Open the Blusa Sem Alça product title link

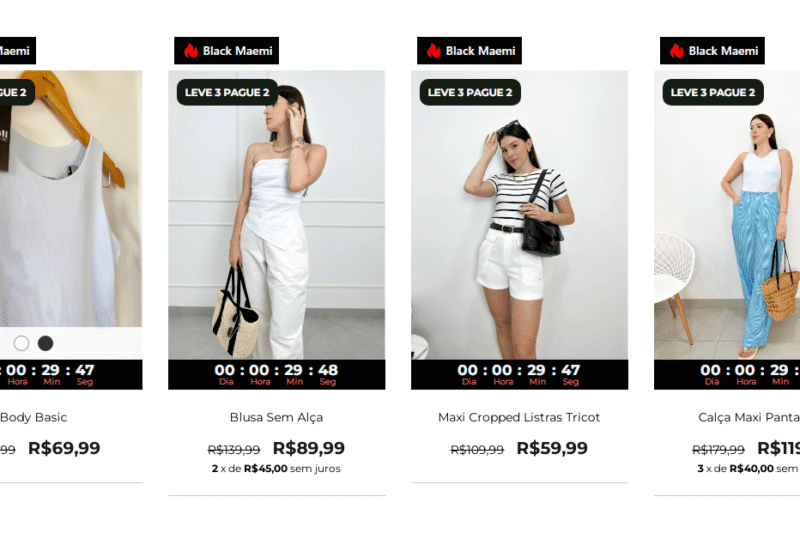point(277,417)
